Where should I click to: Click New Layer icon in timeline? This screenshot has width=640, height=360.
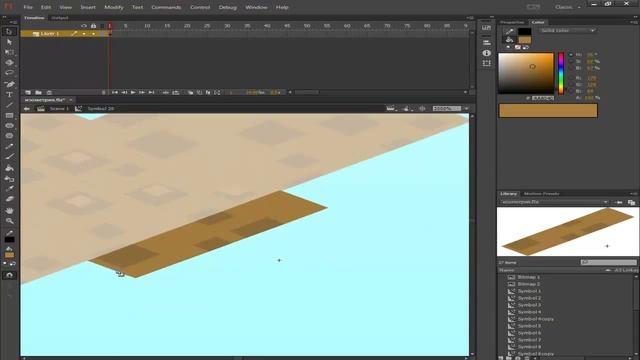28,93
